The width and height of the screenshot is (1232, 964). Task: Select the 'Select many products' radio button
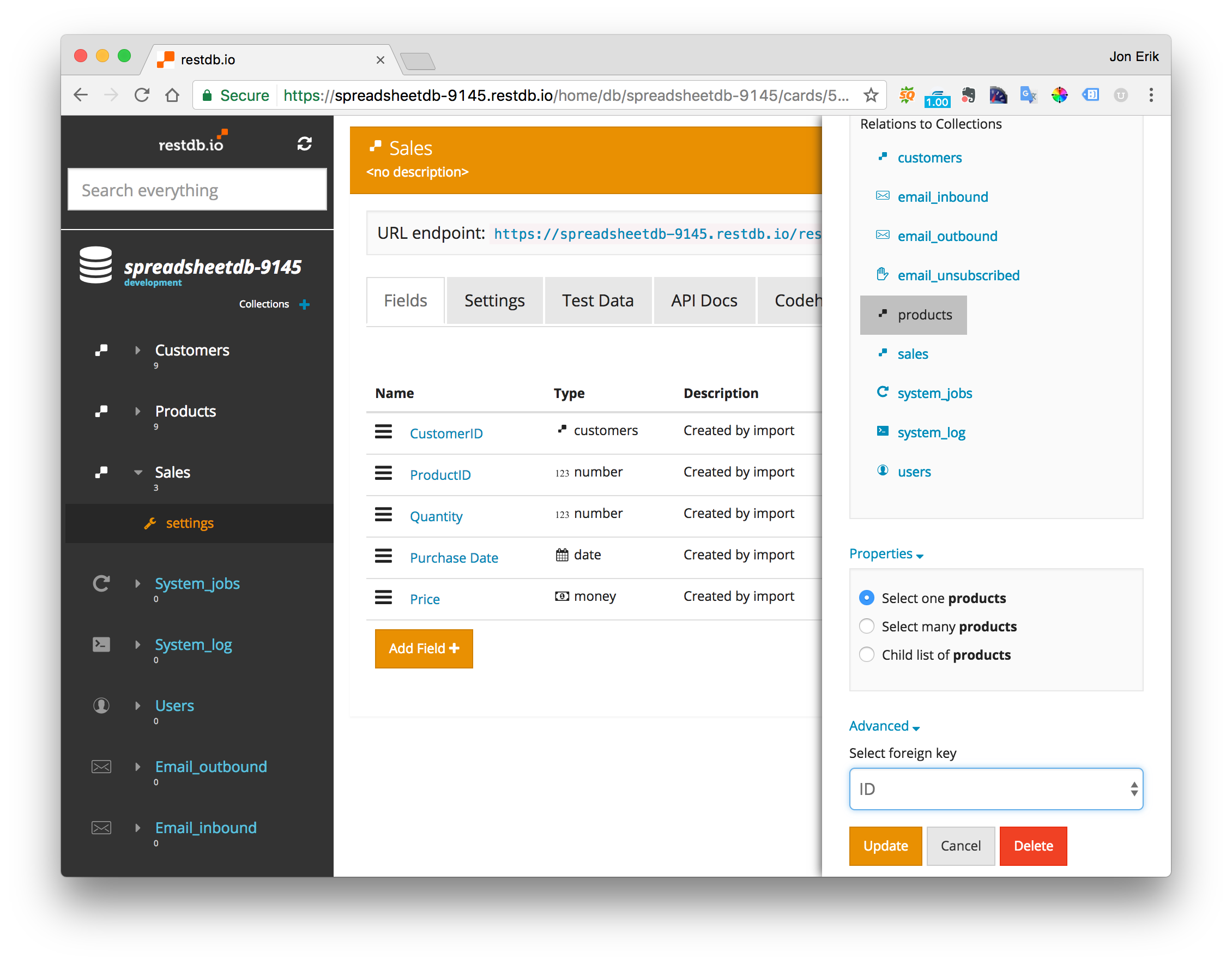click(864, 626)
